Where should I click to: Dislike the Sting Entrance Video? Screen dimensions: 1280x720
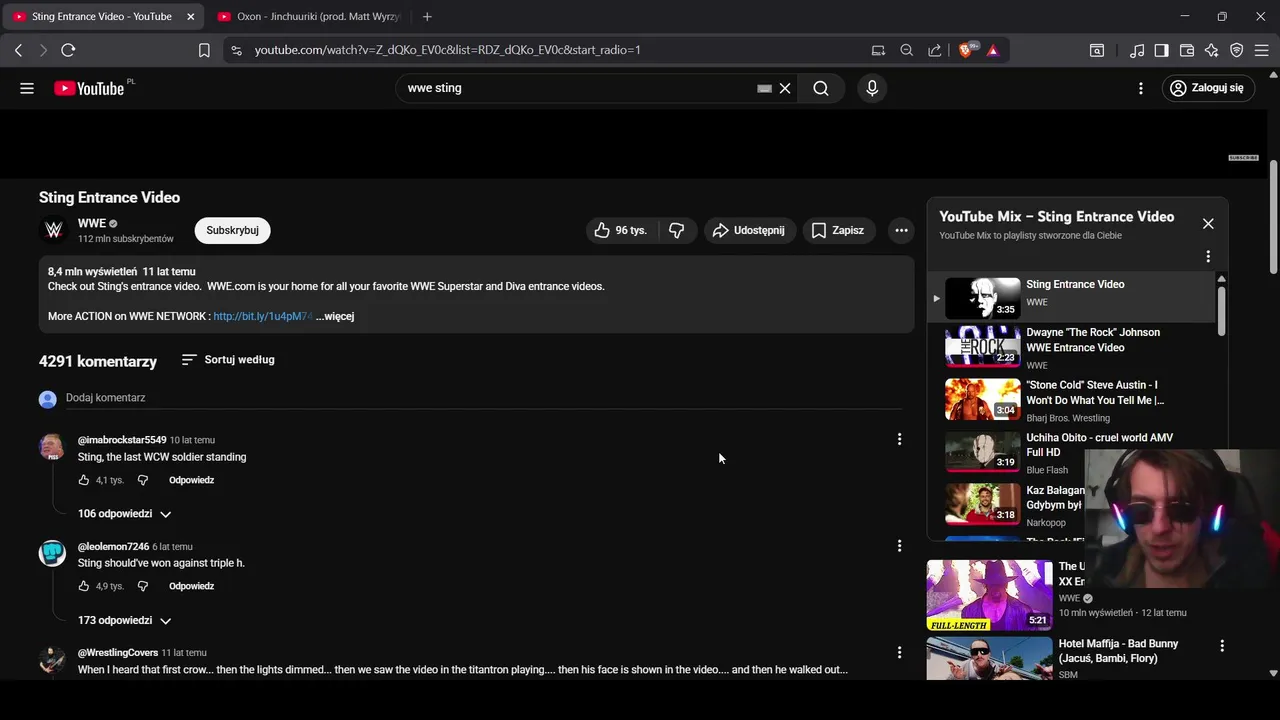677,230
